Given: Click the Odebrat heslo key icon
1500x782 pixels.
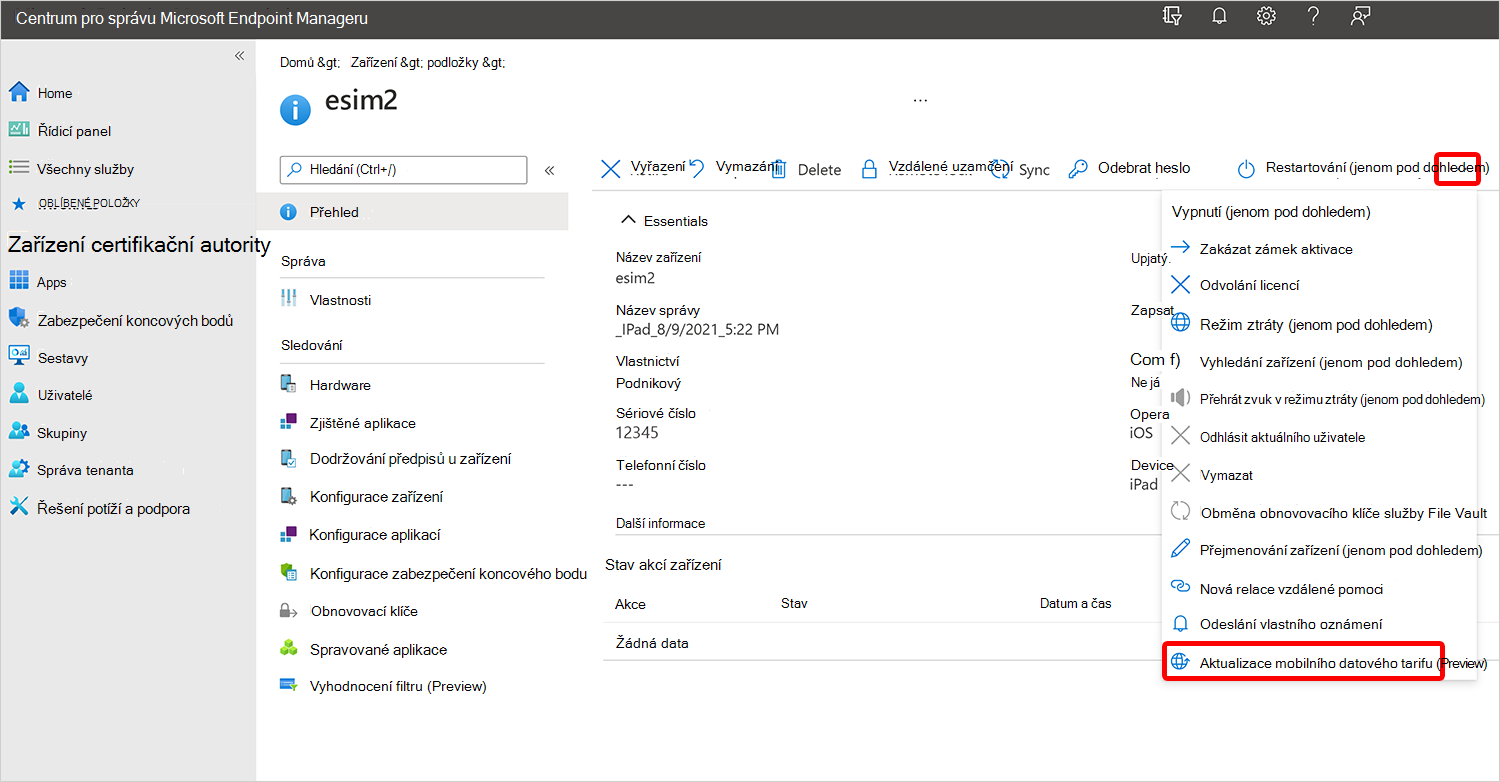Looking at the screenshot, I should 1078,169.
